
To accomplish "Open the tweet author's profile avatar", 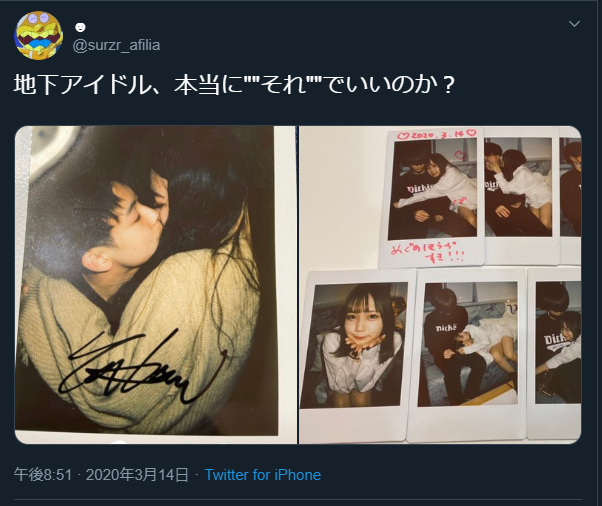I will [38, 35].
